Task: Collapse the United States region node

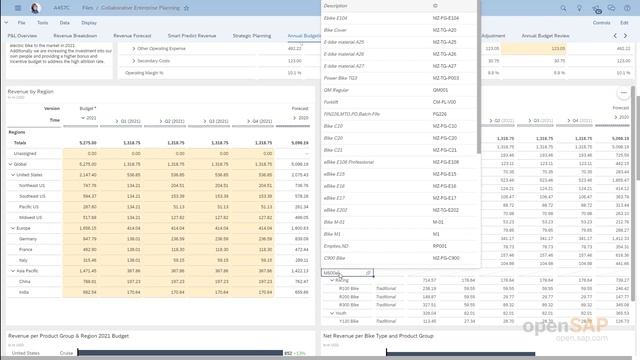Action: (13, 175)
